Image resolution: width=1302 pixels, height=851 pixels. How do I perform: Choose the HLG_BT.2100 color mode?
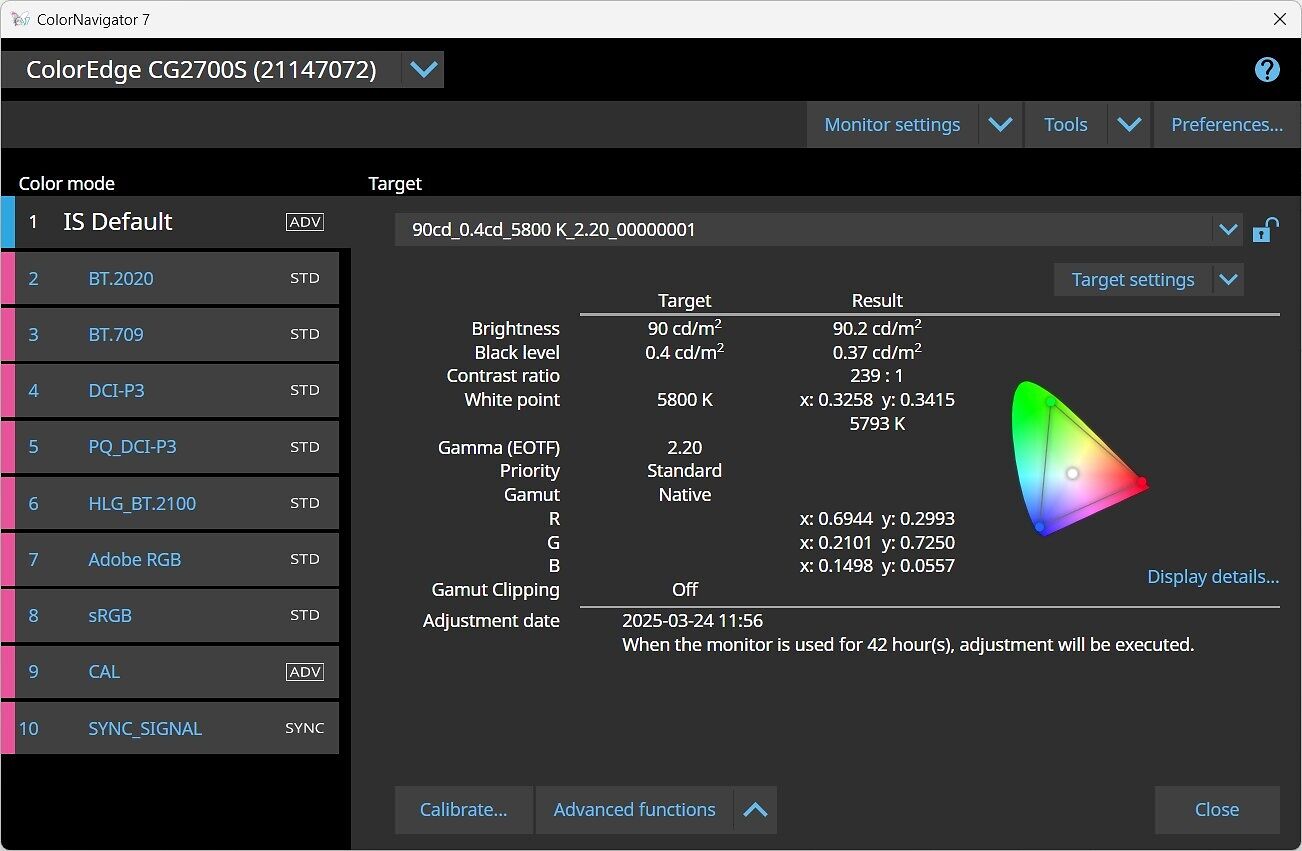(171, 503)
